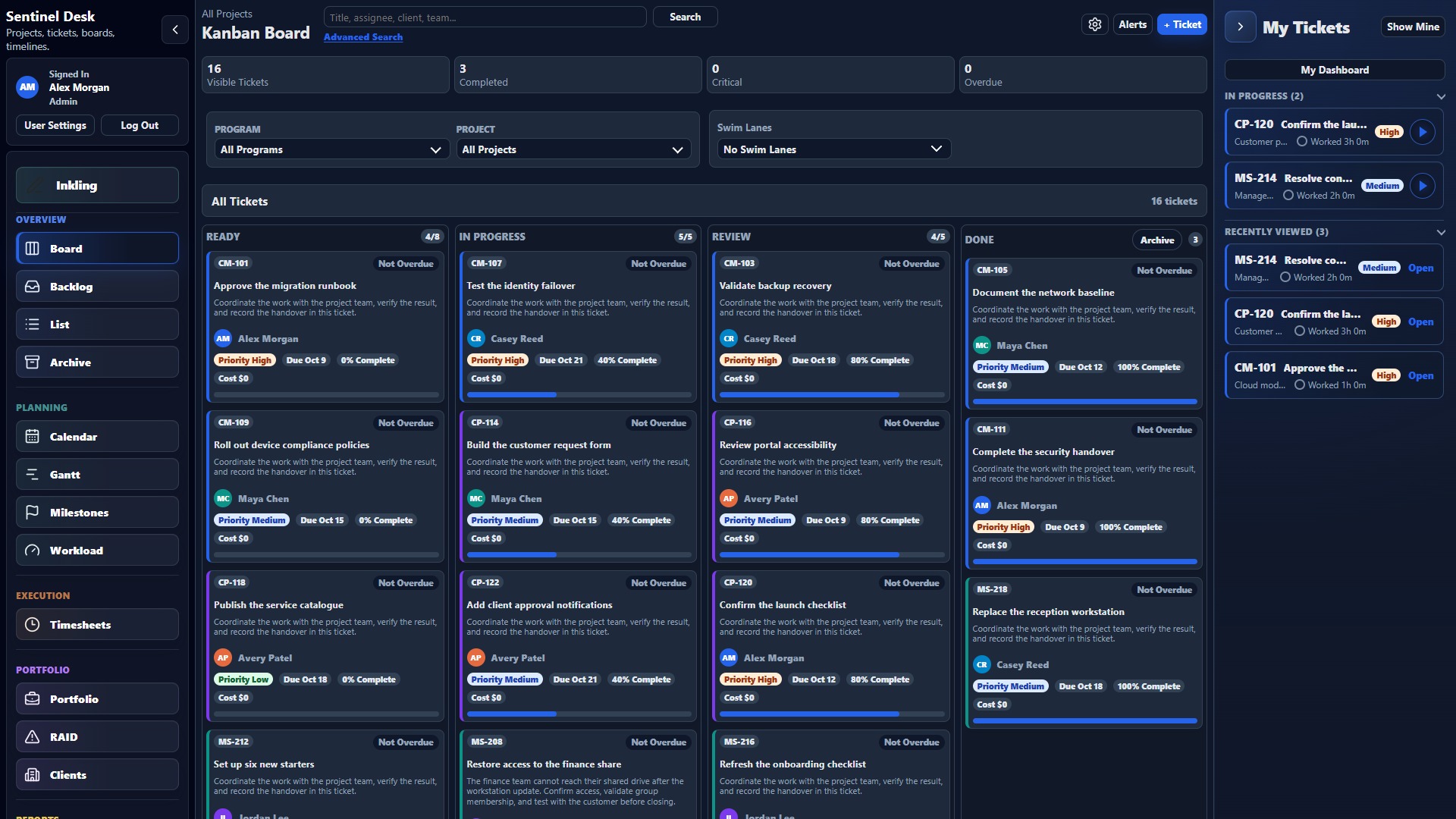Start timer on MS-214 in progress ticket
Viewport: 1456px width, 819px height.
point(1423,186)
